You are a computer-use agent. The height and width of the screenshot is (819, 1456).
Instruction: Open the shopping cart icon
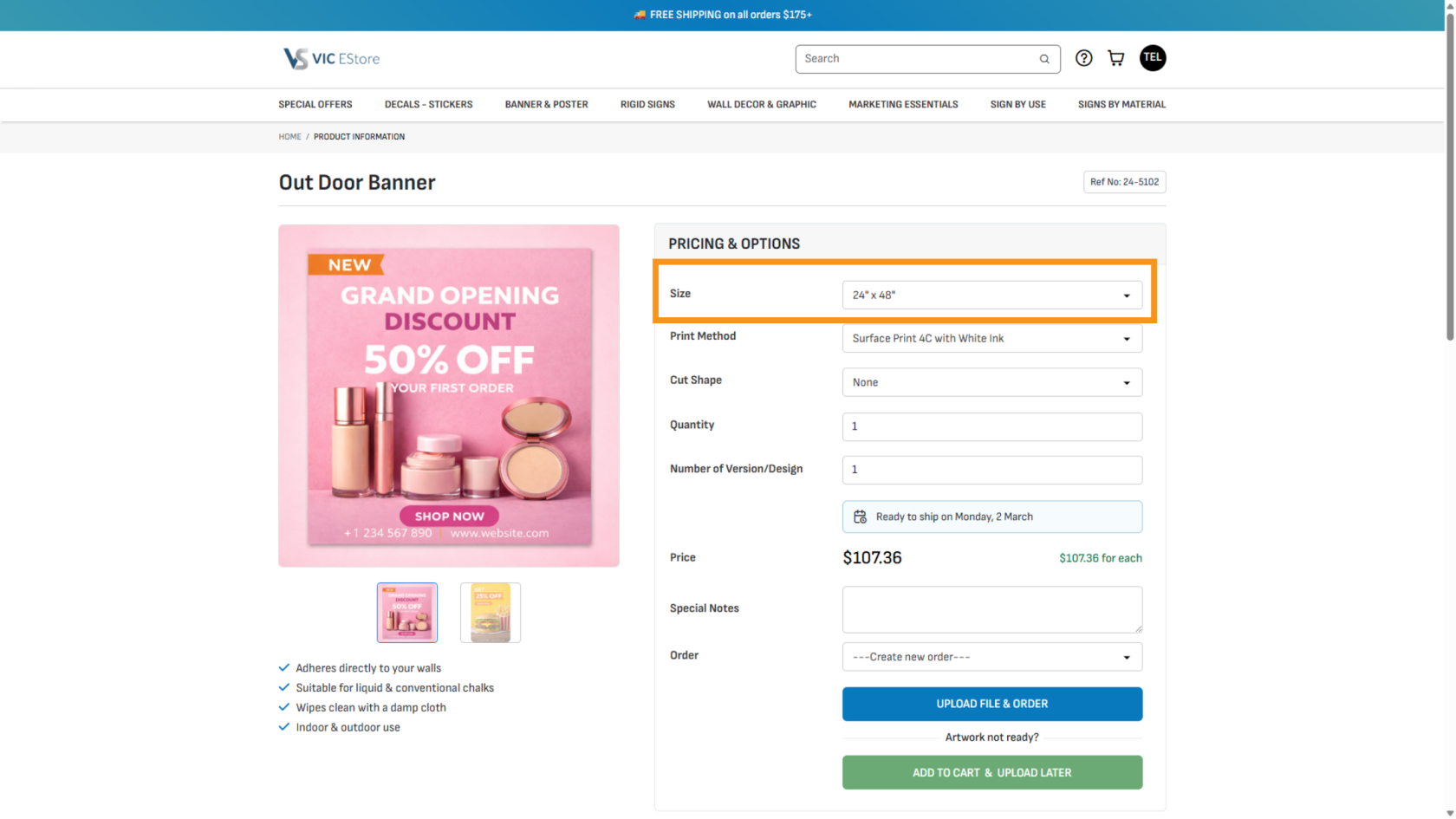click(1116, 58)
